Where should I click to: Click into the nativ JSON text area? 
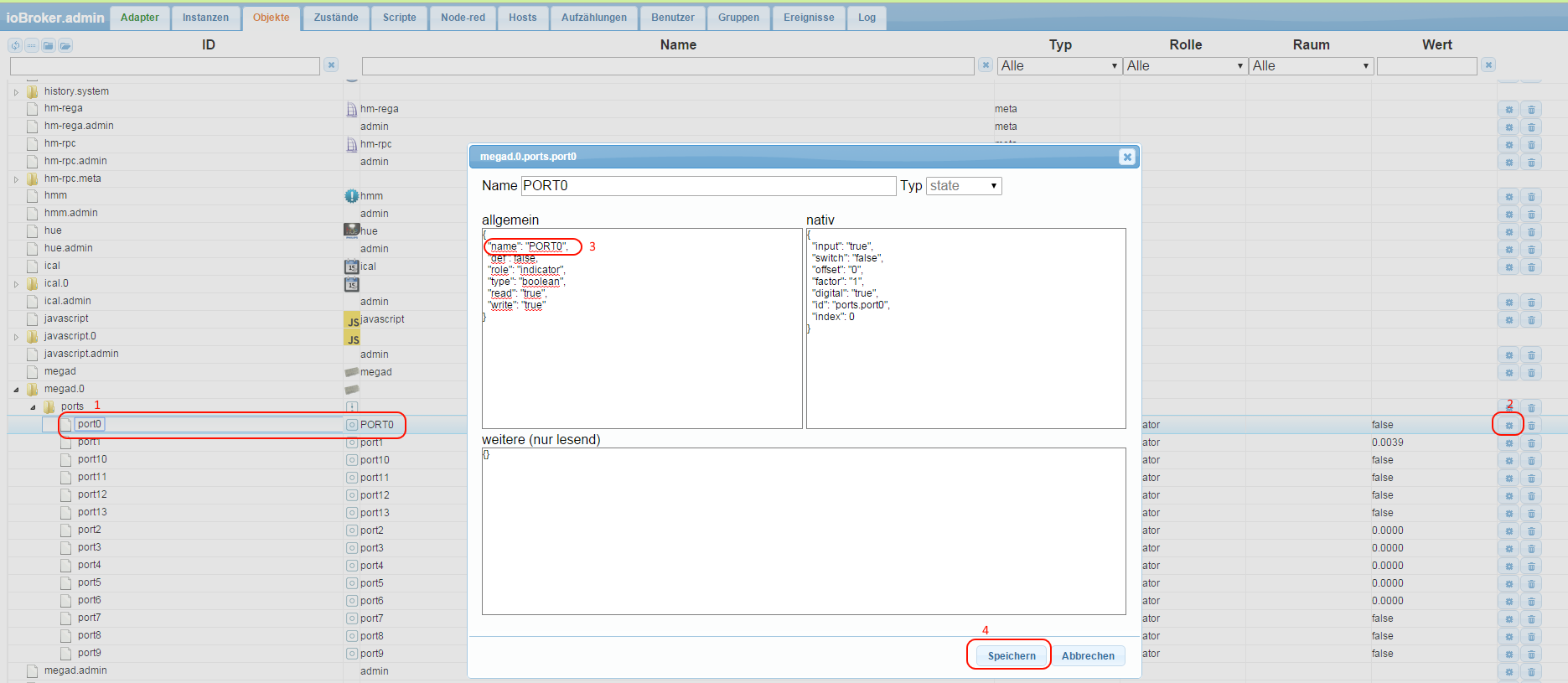pyautogui.click(x=966, y=329)
